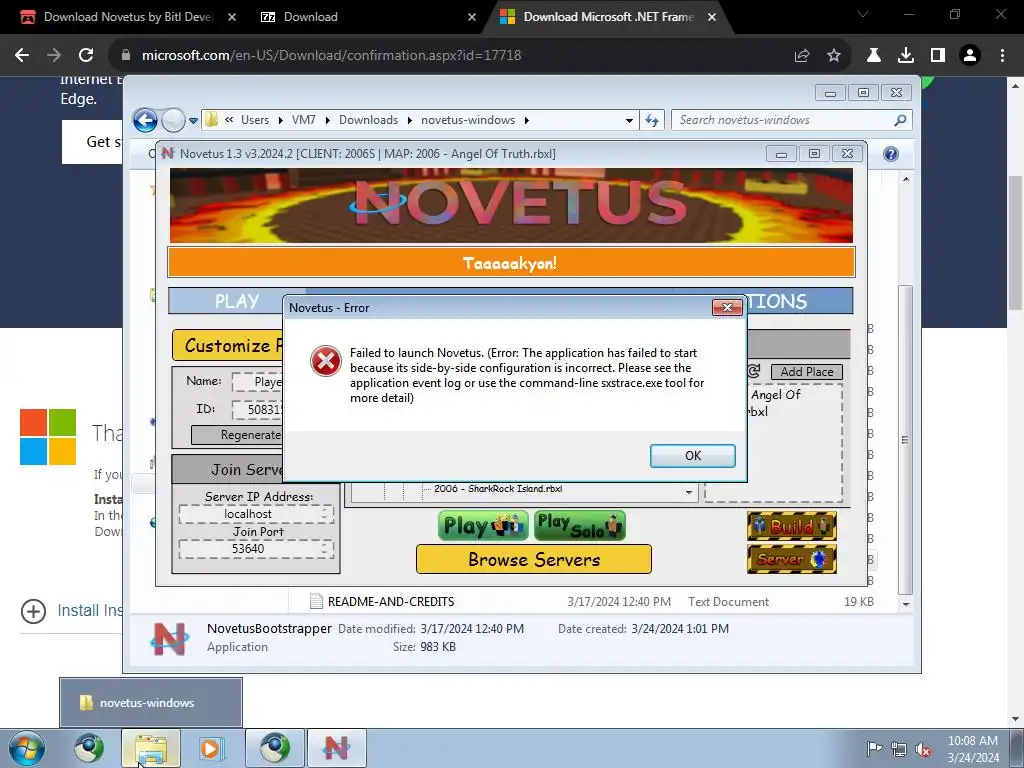
Task: Click the Search novetus-windows box
Action: [x=791, y=120]
